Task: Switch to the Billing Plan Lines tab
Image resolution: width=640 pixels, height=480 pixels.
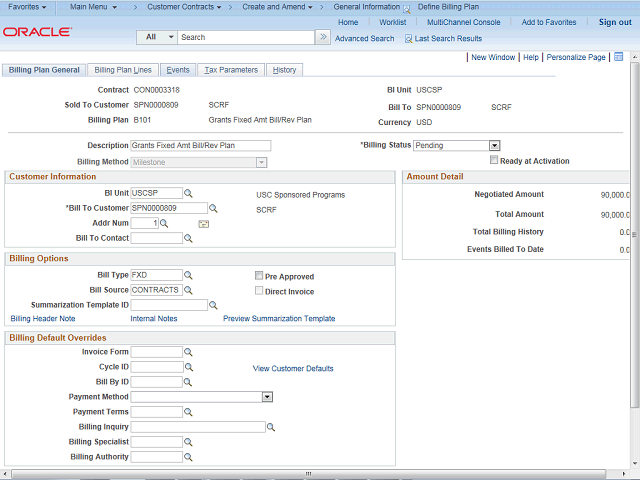Action: coord(123,70)
